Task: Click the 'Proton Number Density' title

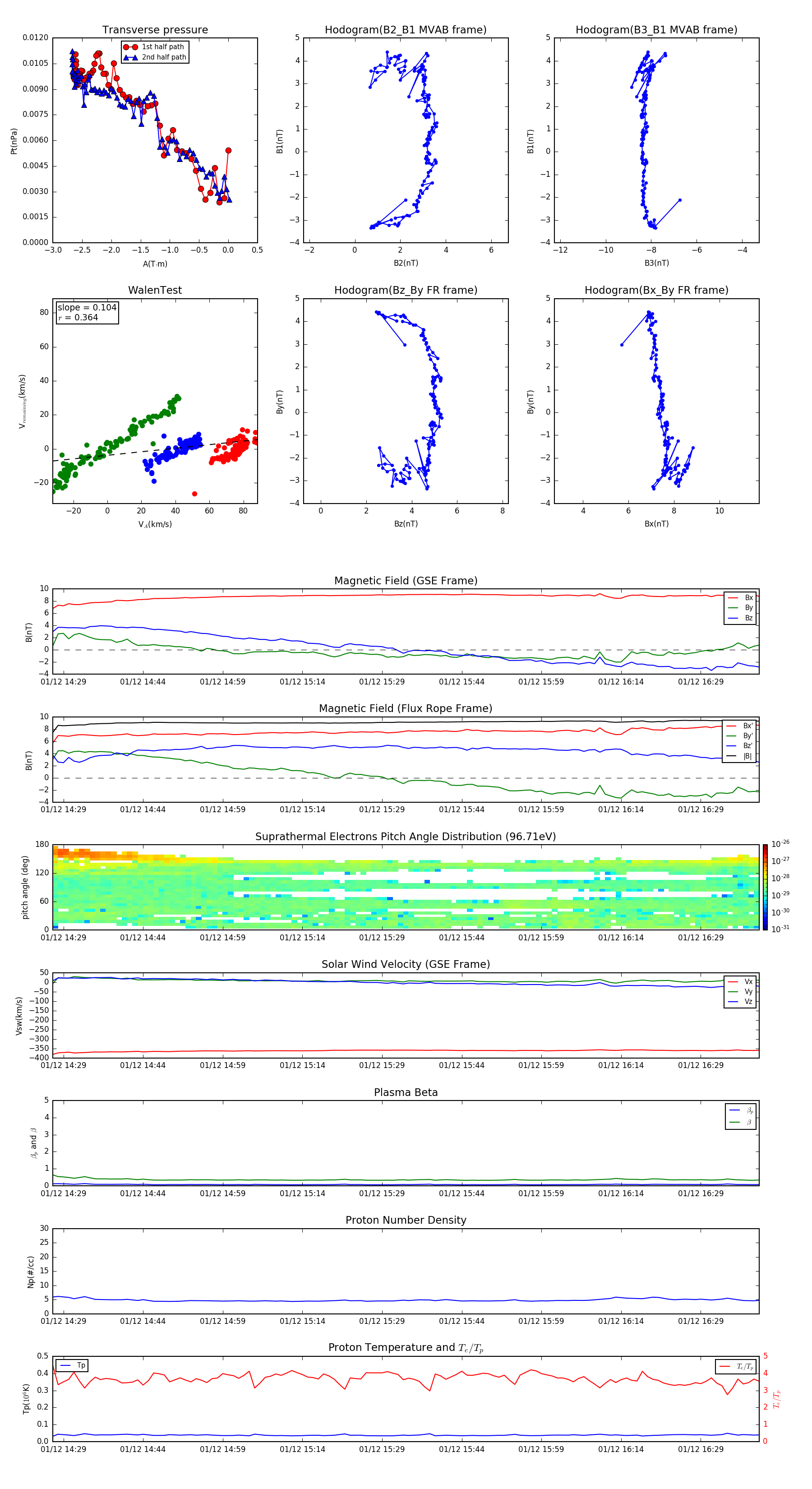Action: [406, 1220]
